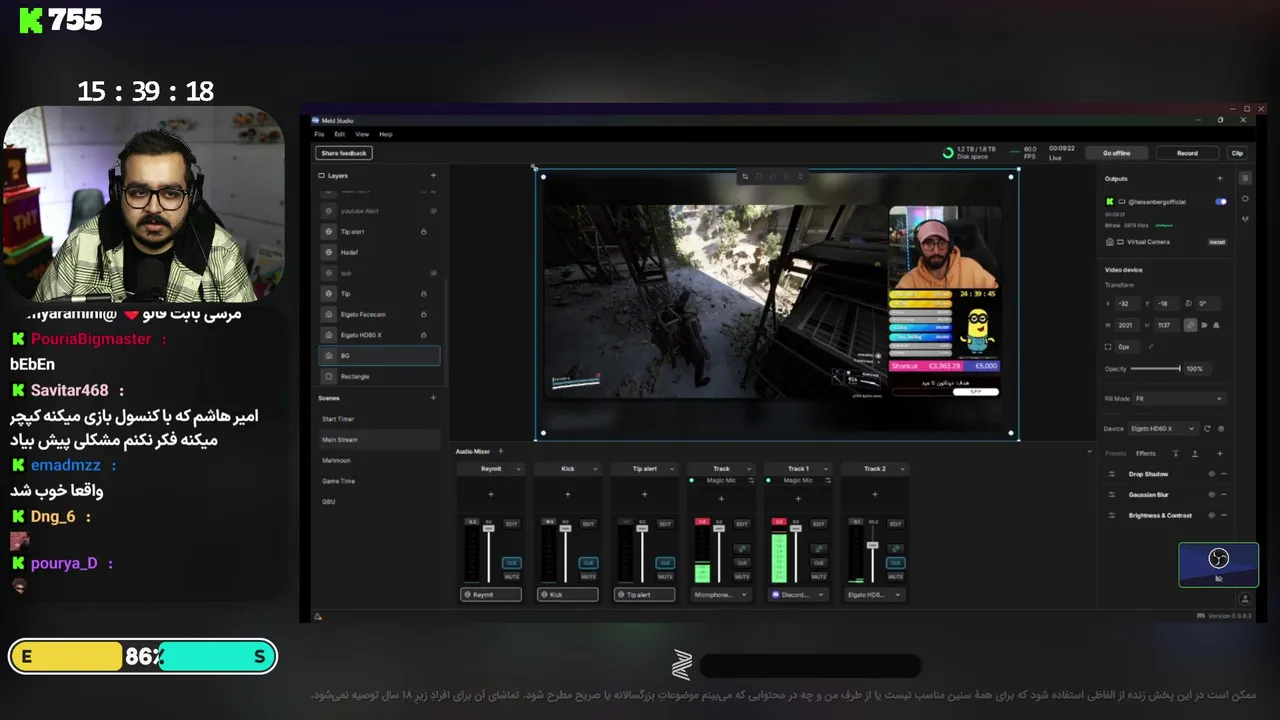Hide the Brightness & Contrast effect
Screen dimensions: 1280x720
click(x=1211, y=515)
